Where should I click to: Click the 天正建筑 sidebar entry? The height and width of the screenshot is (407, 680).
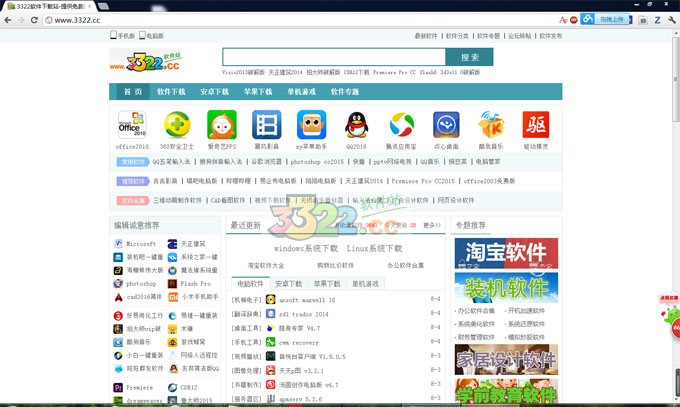coord(193,244)
